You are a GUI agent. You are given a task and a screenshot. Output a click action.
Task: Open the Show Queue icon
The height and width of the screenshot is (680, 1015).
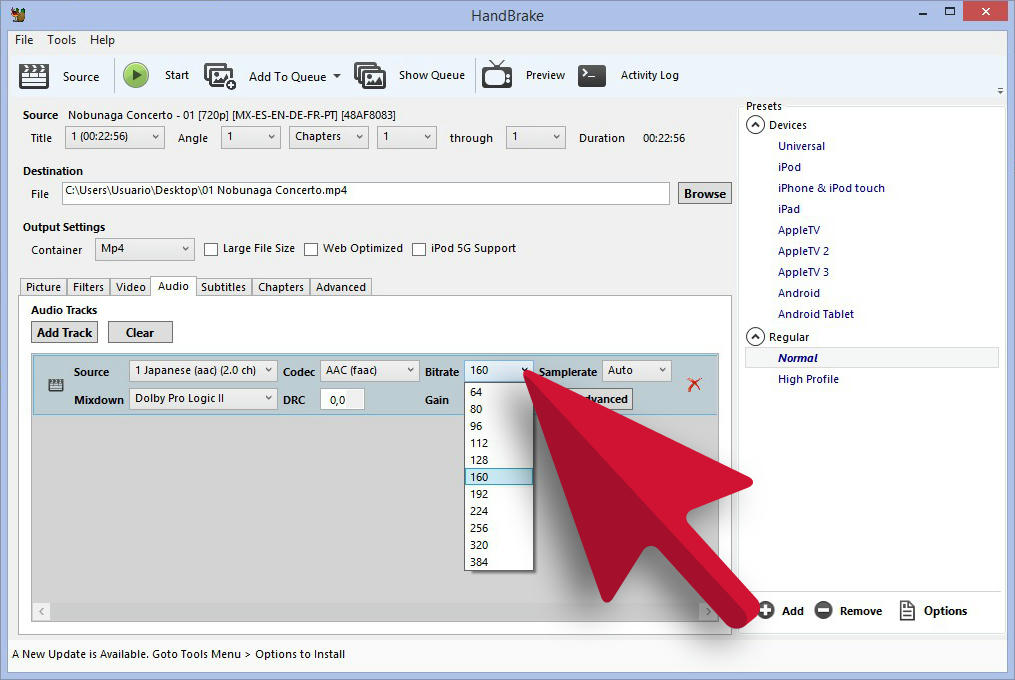[x=370, y=76]
